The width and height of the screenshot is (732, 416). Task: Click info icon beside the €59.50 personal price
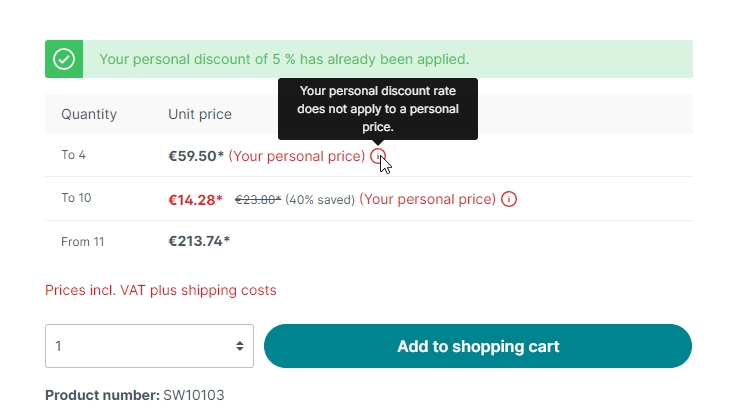[377, 156]
